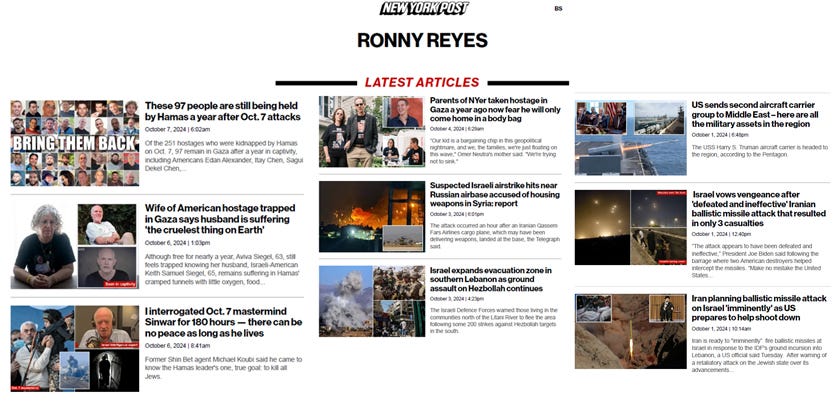Open 'Israel vows vengeance after defeated and ineffective' article
The width and height of the screenshot is (837, 402).
(x=759, y=209)
